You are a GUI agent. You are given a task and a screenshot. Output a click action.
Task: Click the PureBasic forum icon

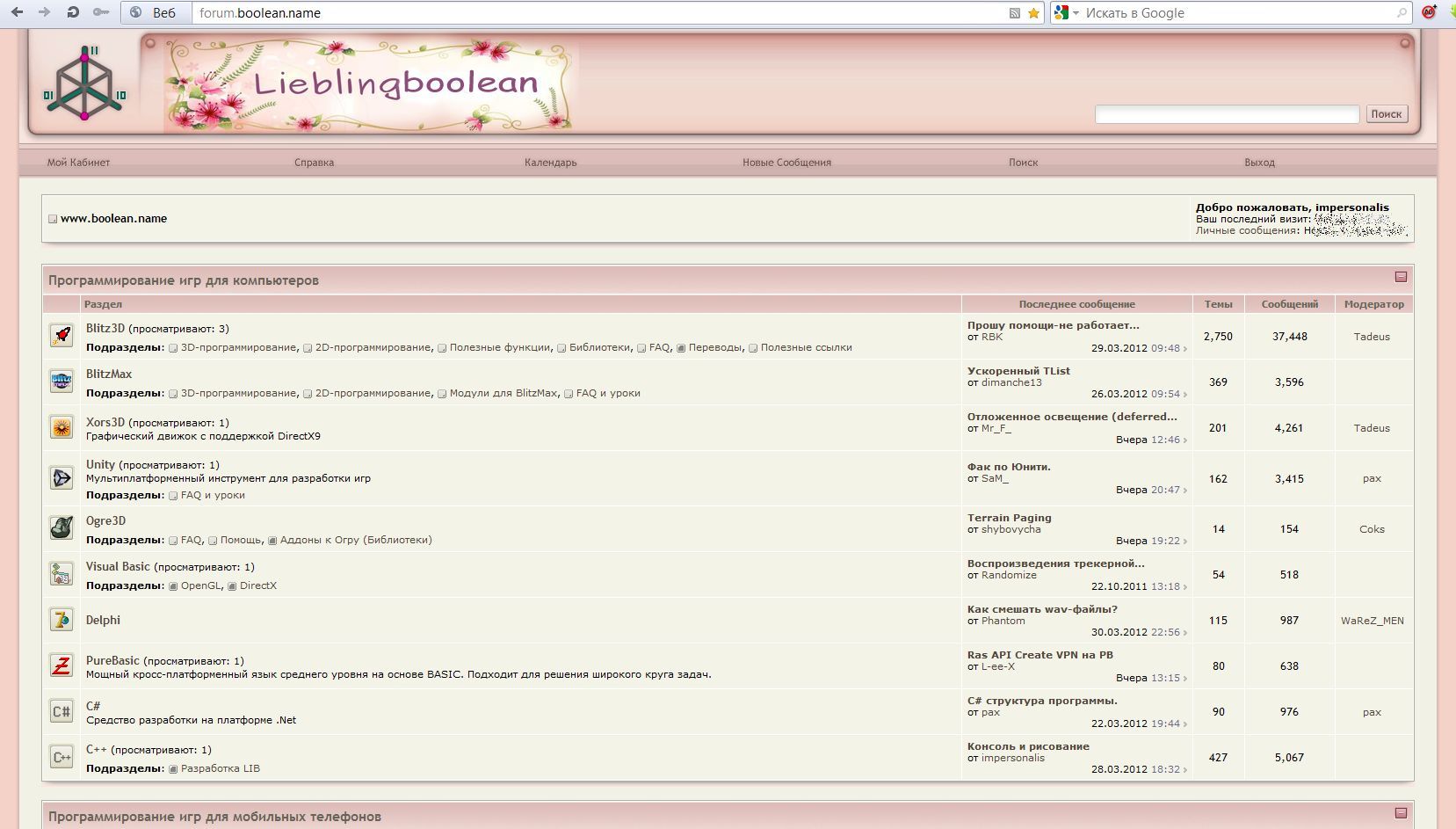coord(62,665)
